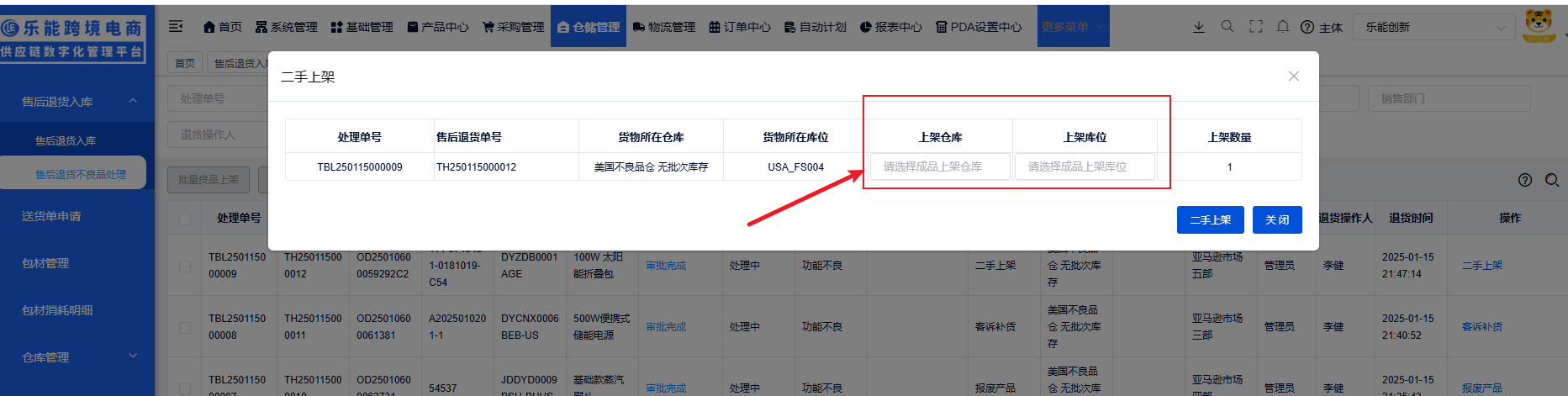Click the blue 二手上架 confirm button
This screenshot has height=396, width=1568.
(x=1210, y=219)
